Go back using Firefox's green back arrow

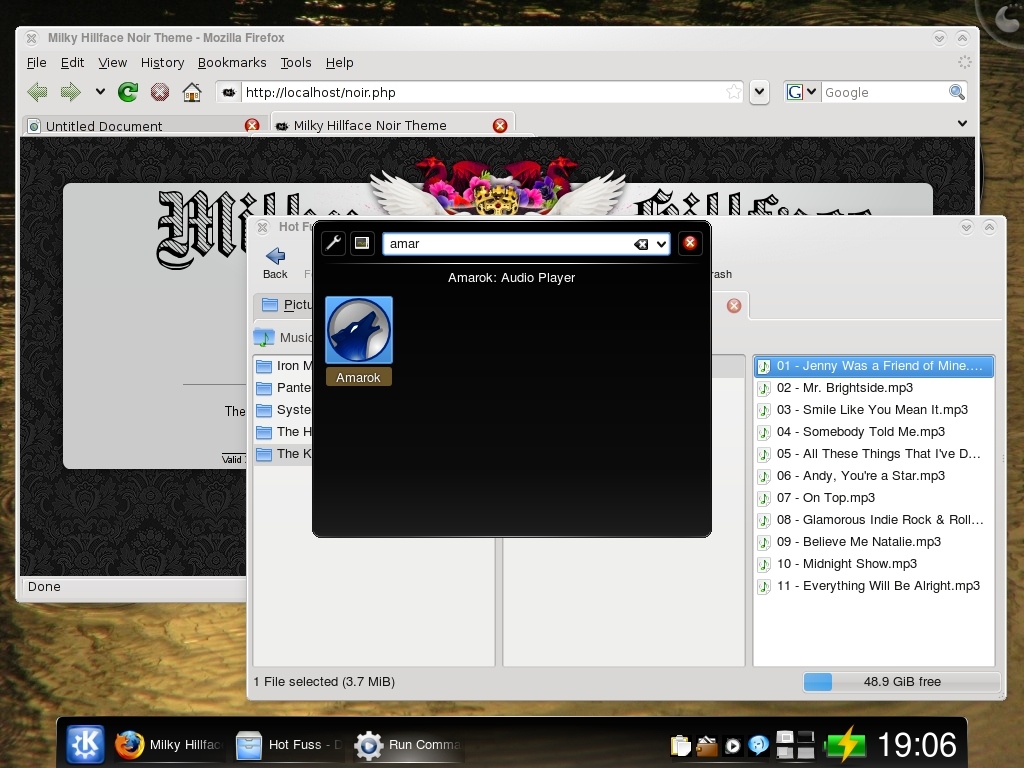click(x=37, y=92)
